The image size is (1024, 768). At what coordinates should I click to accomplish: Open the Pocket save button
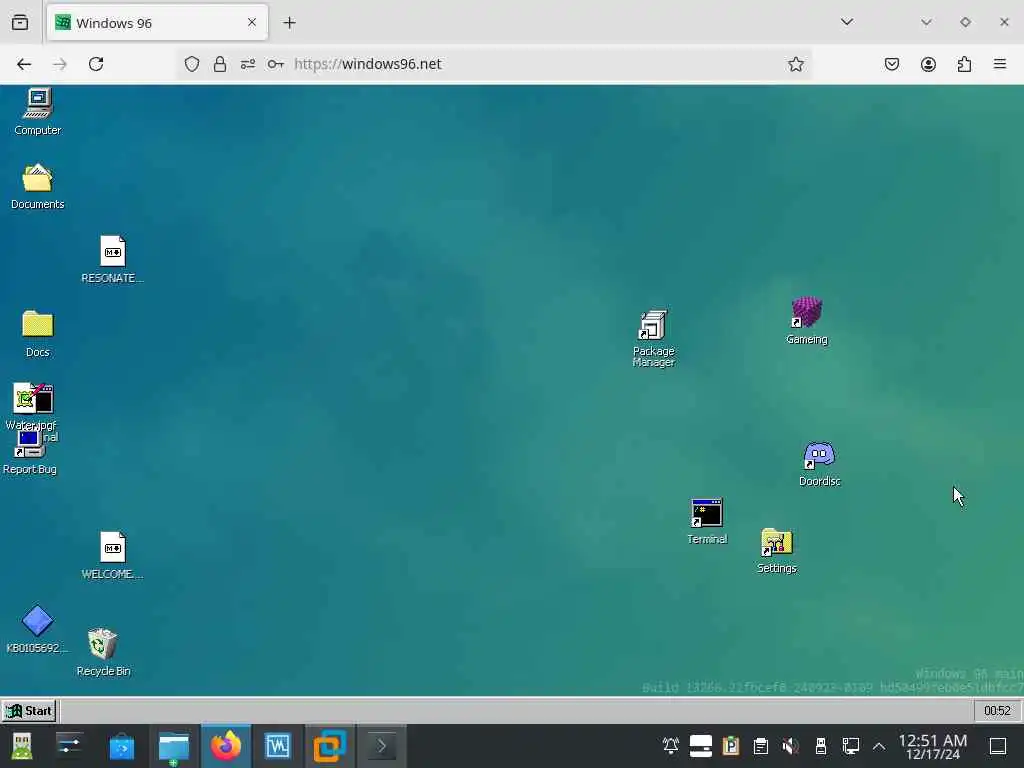(891, 64)
